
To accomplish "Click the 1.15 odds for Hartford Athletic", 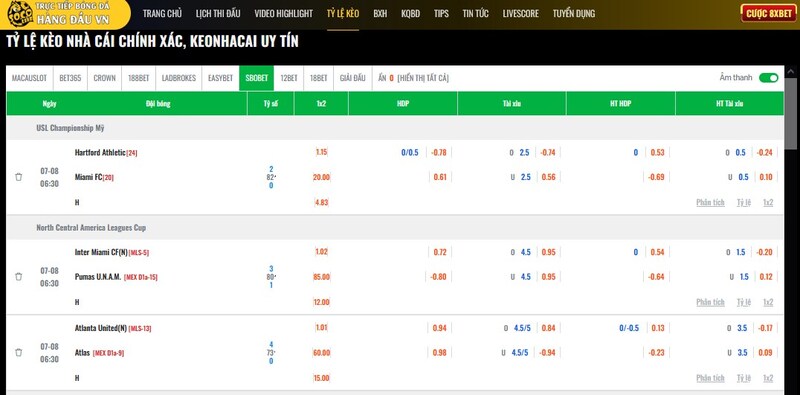I will click(321, 152).
